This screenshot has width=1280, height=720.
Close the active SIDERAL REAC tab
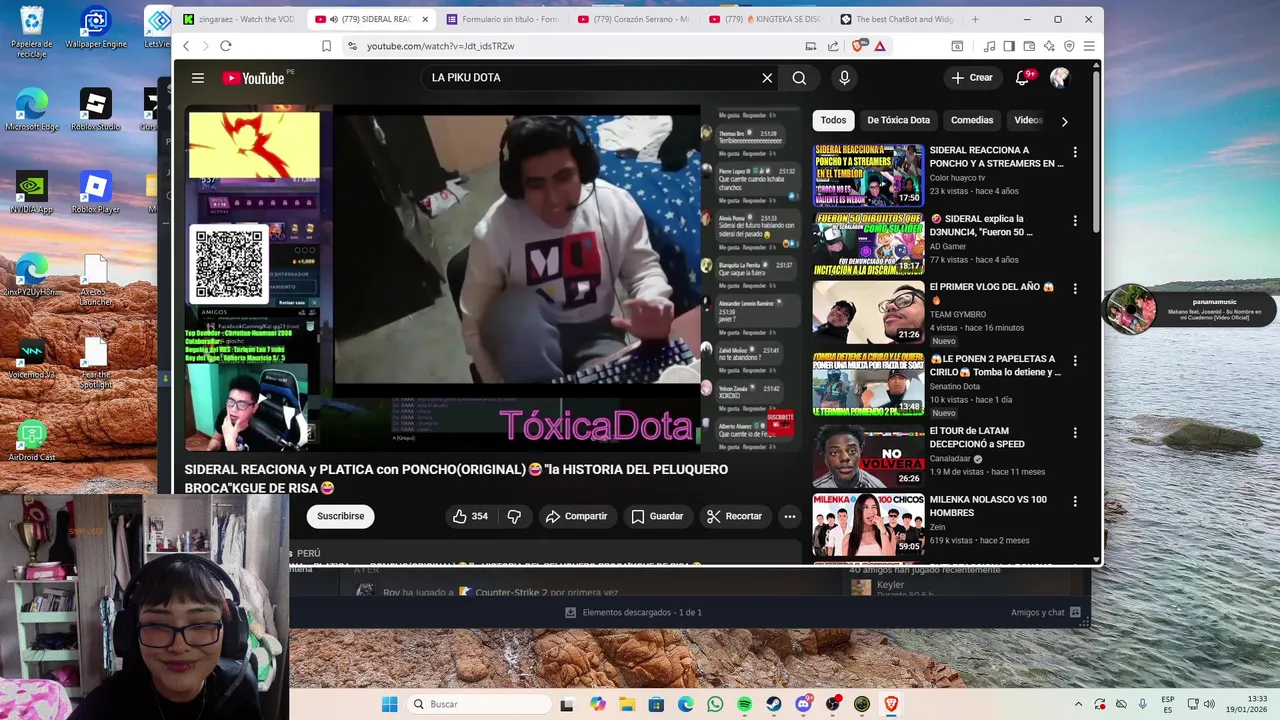425,19
